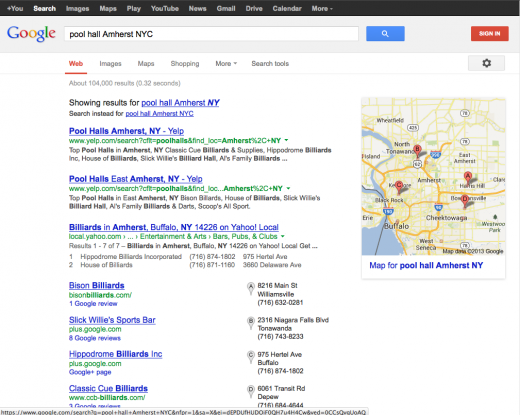Click the red SIGN IN button
Image resolution: width=520 pixels, height=415 pixels.
click(x=490, y=34)
